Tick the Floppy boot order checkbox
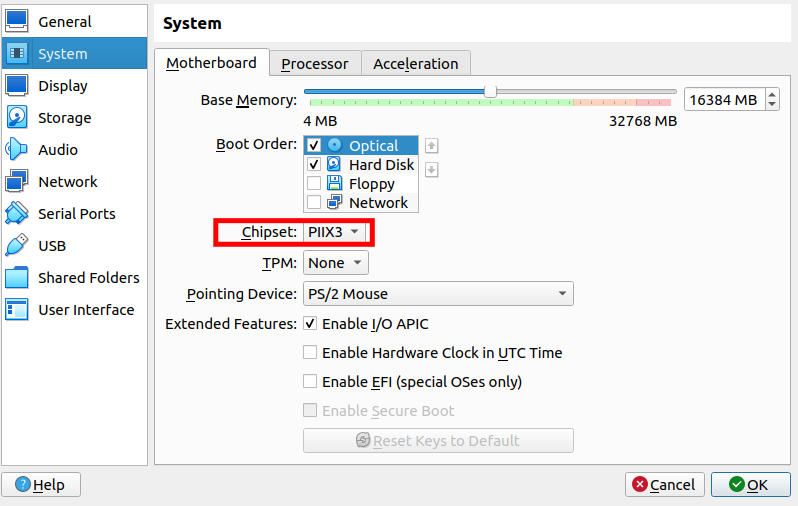The image size is (798, 506). click(x=314, y=184)
